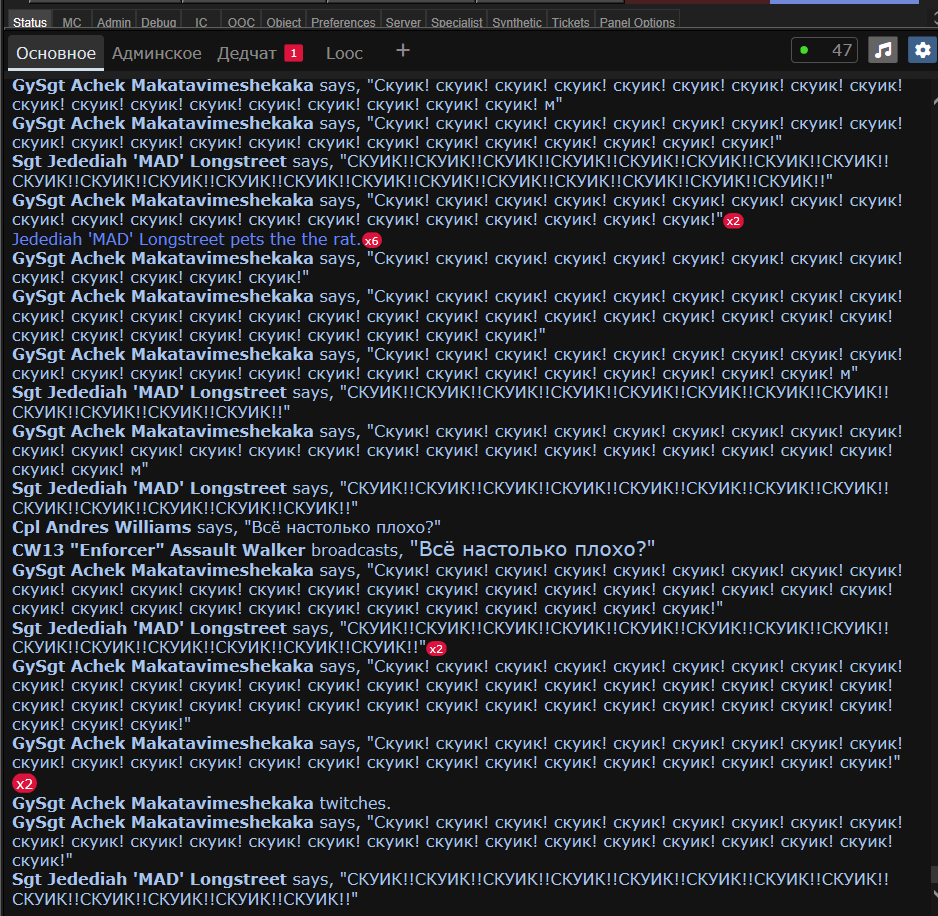Open the Tickets panel tab

coord(571,22)
